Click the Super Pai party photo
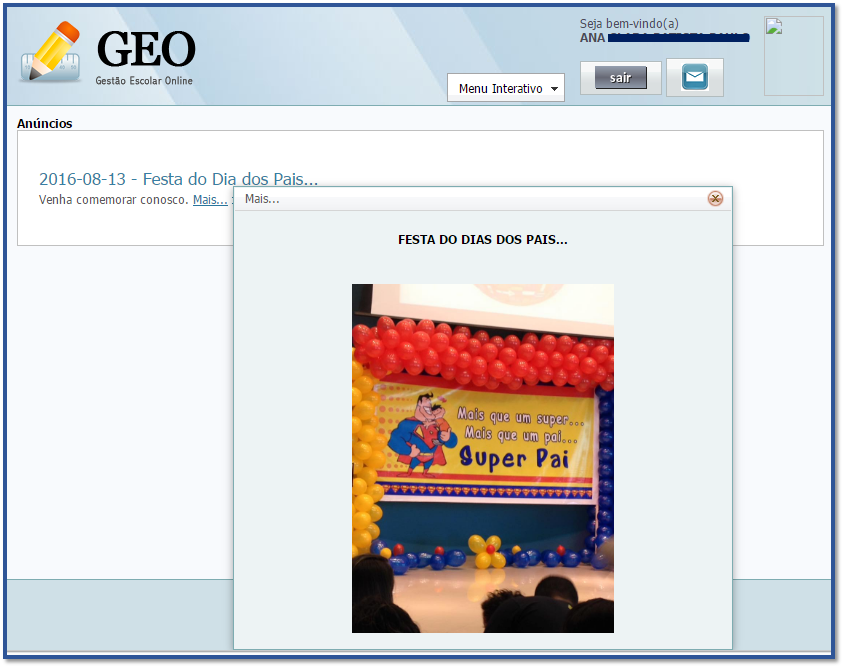The width and height of the screenshot is (844, 668). coord(482,458)
